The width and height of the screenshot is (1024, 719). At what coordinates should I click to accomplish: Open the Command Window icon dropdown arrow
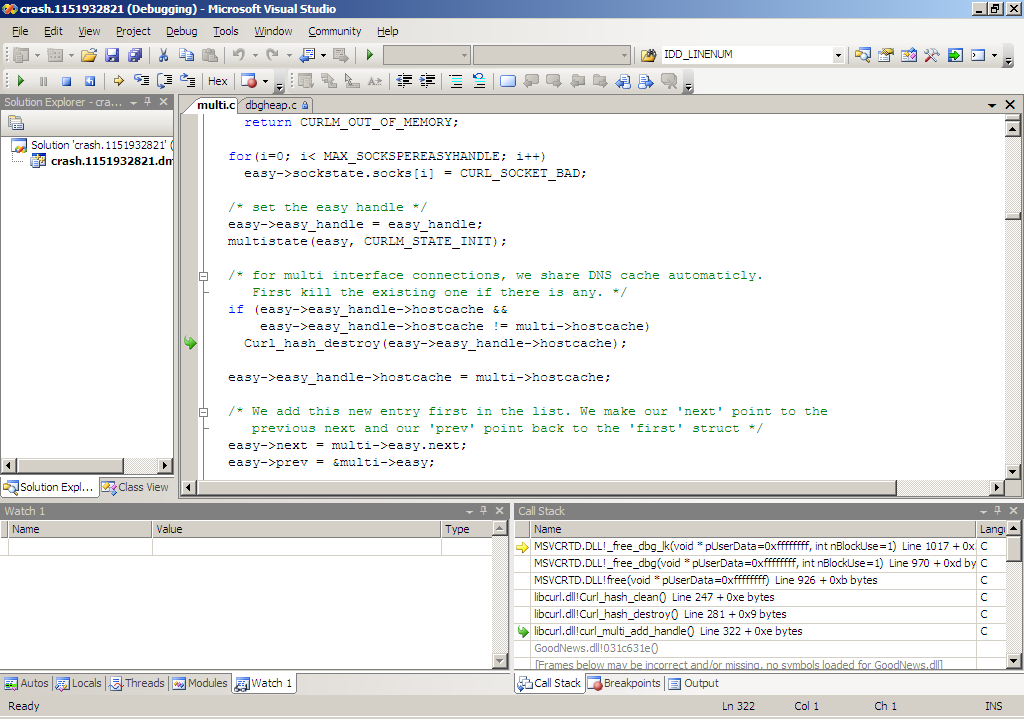pyautogui.click(x=994, y=55)
